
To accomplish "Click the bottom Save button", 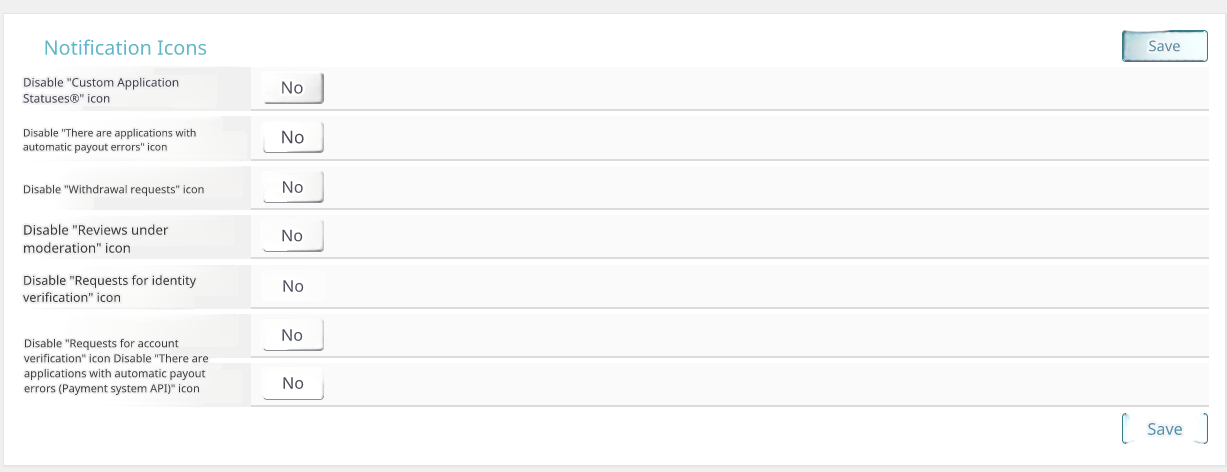I will pos(1164,429).
